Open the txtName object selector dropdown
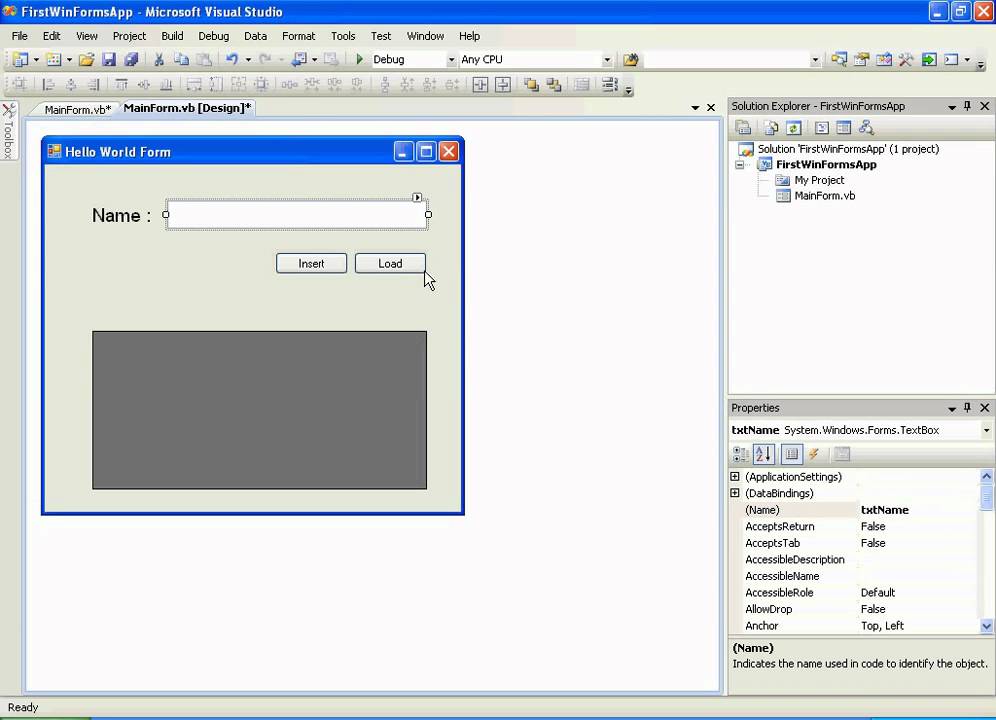996x720 pixels. coord(986,430)
